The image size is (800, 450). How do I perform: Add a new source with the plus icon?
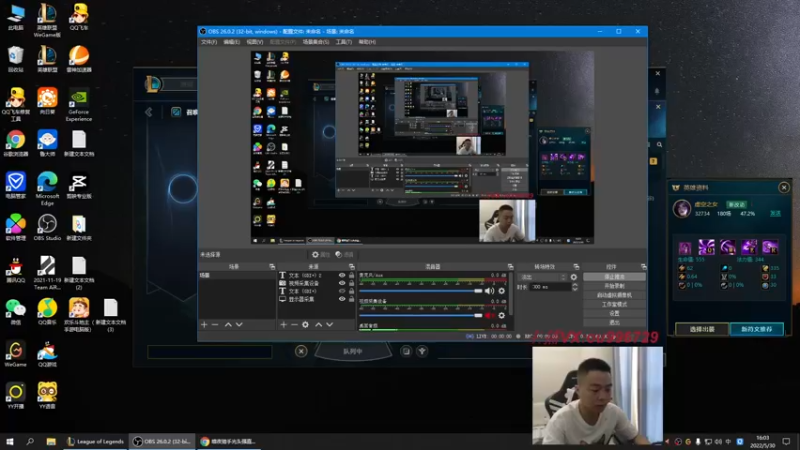click(283, 324)
